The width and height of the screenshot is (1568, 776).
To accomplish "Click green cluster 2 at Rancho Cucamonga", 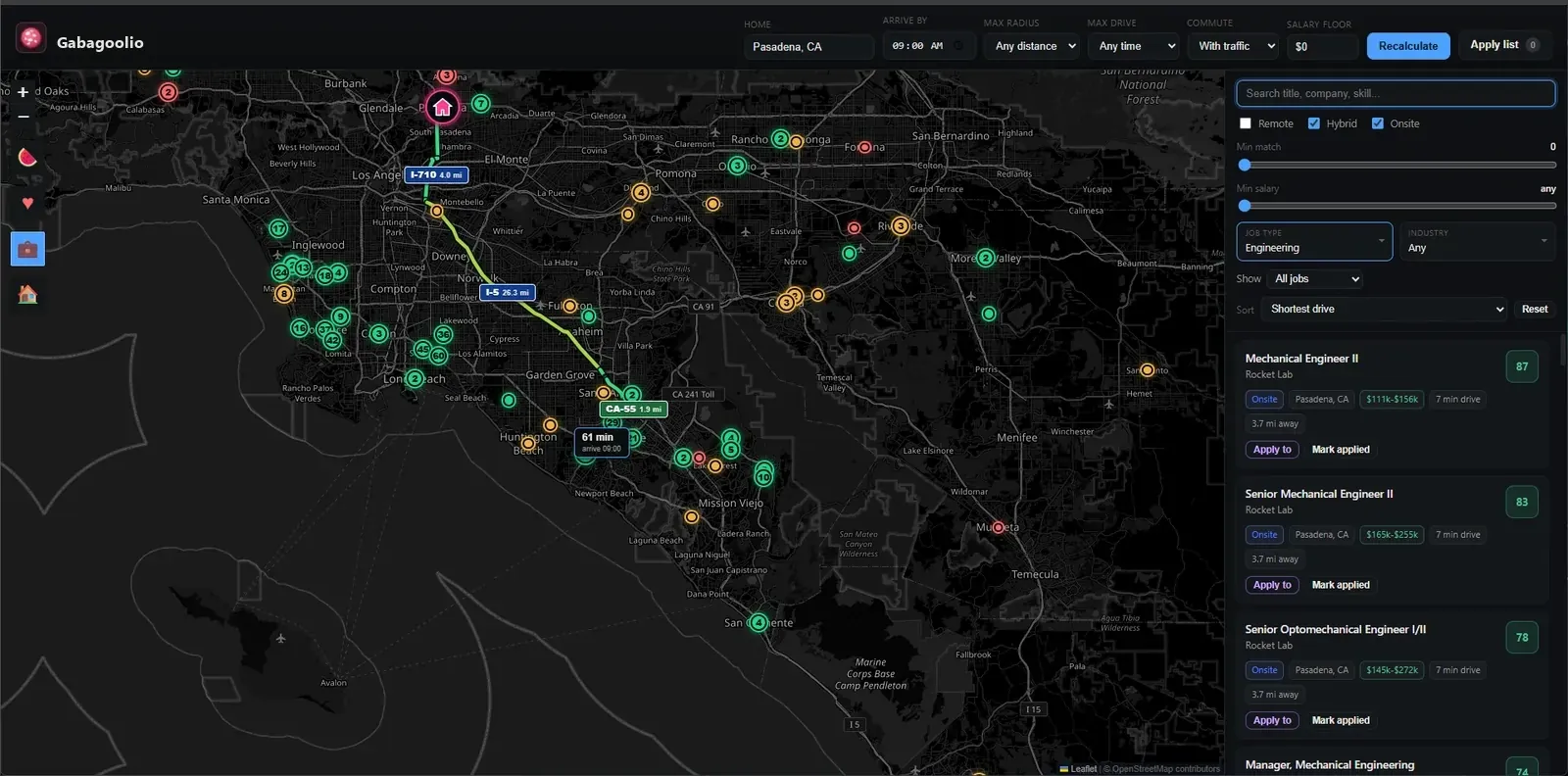I will [780, 138].
